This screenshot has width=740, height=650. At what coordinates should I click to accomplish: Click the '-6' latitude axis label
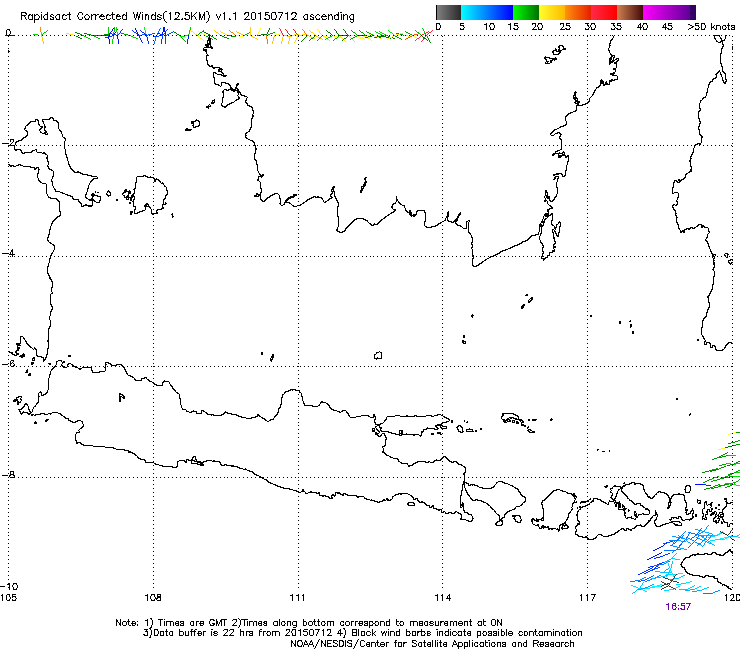tap(8, 364)
